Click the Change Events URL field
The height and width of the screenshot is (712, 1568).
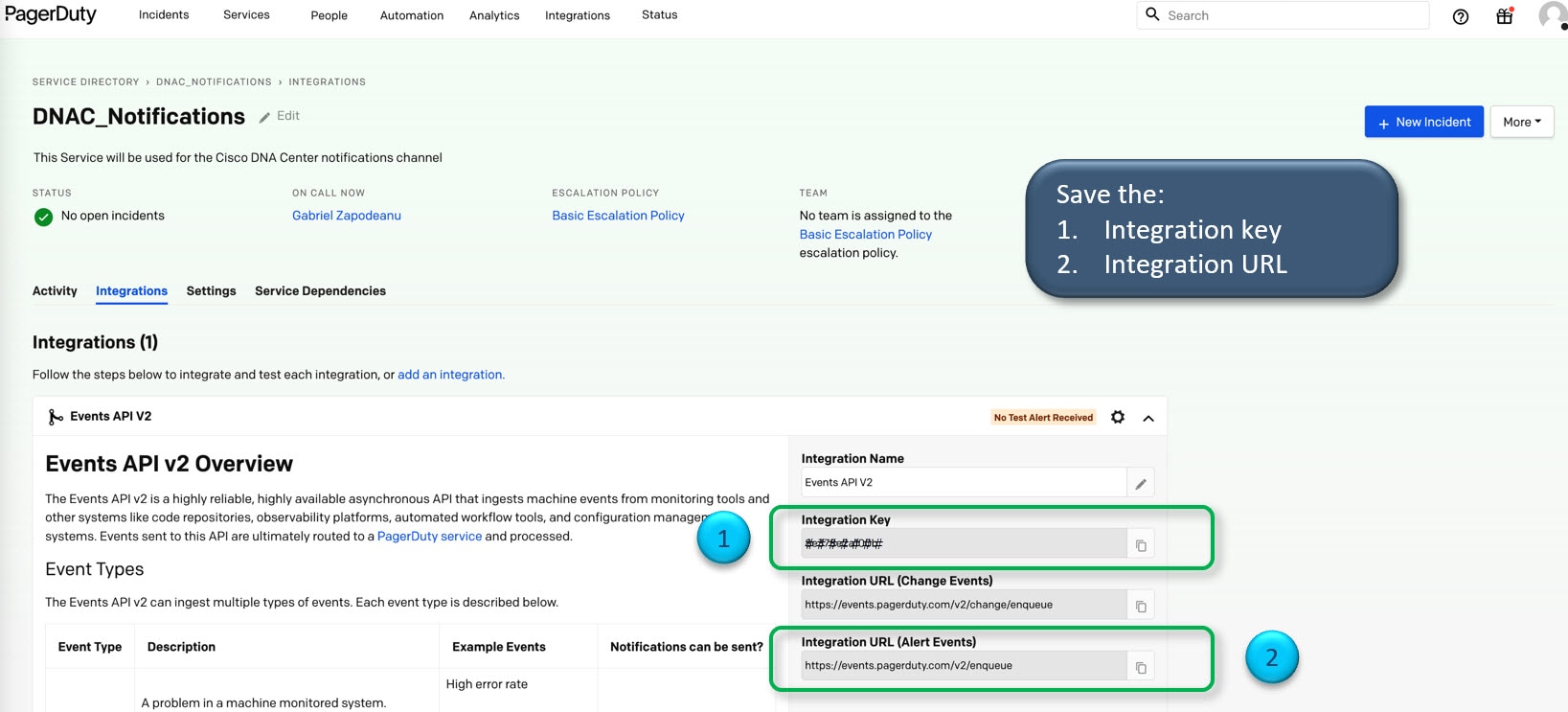(964, 606)
